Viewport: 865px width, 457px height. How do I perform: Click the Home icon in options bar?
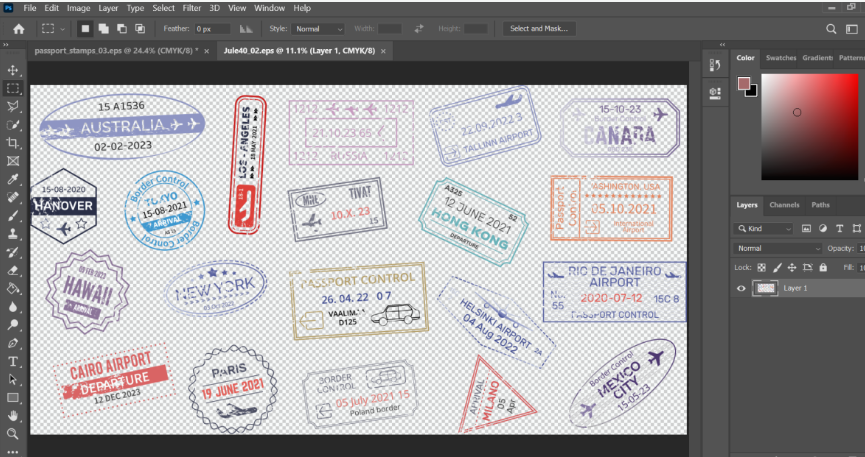19,29
